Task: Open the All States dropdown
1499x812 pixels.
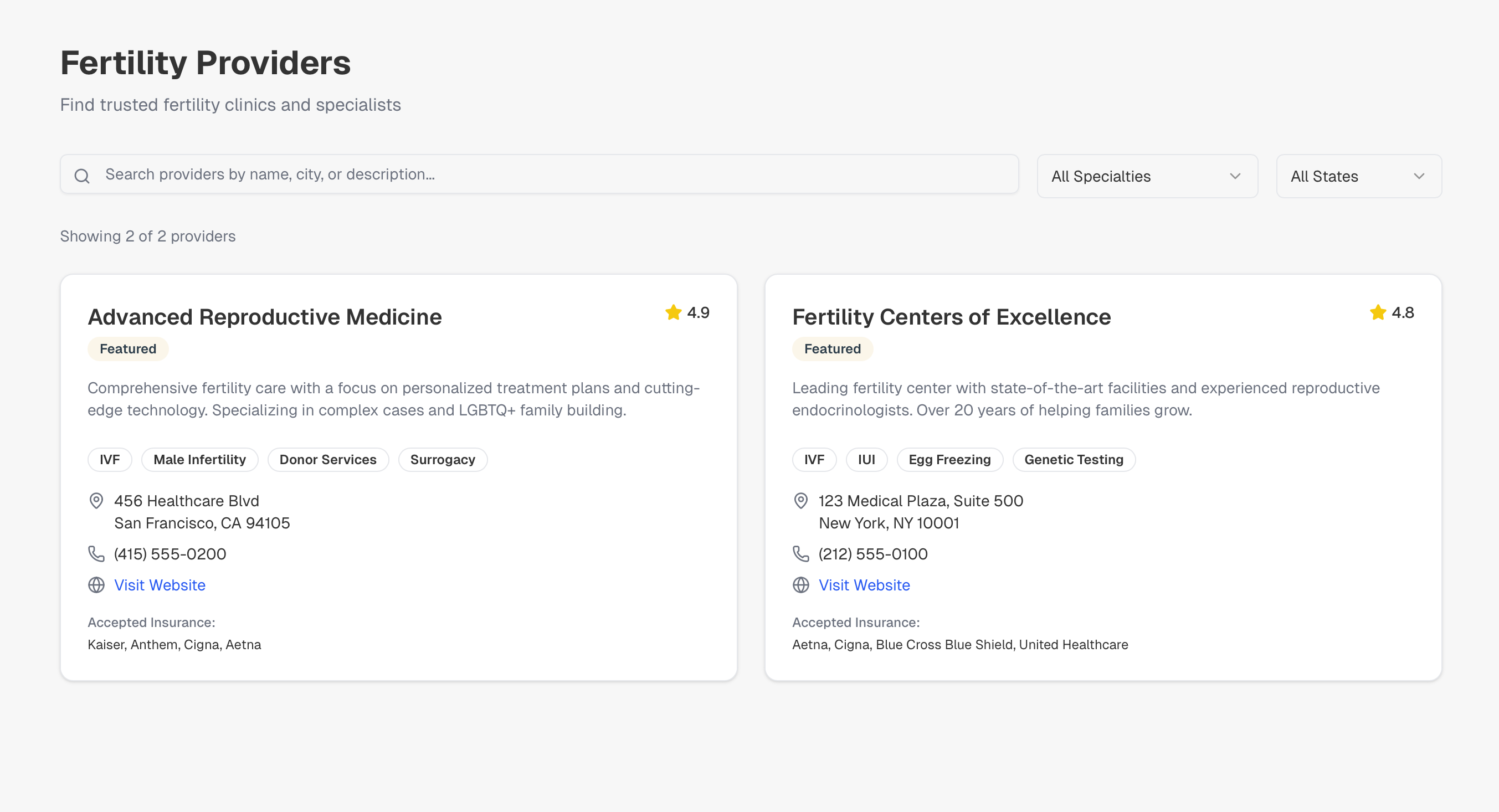Action: point(1358,176)
